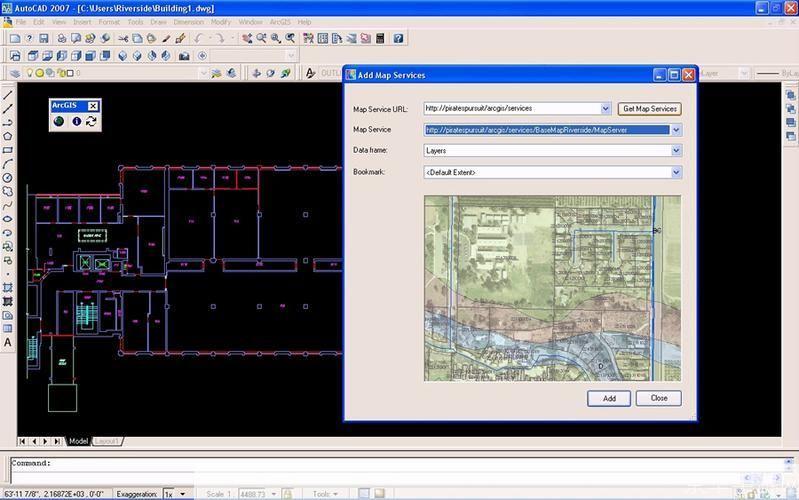
Task: Select the Ellipse draw tool
Action: pos(8,219)
